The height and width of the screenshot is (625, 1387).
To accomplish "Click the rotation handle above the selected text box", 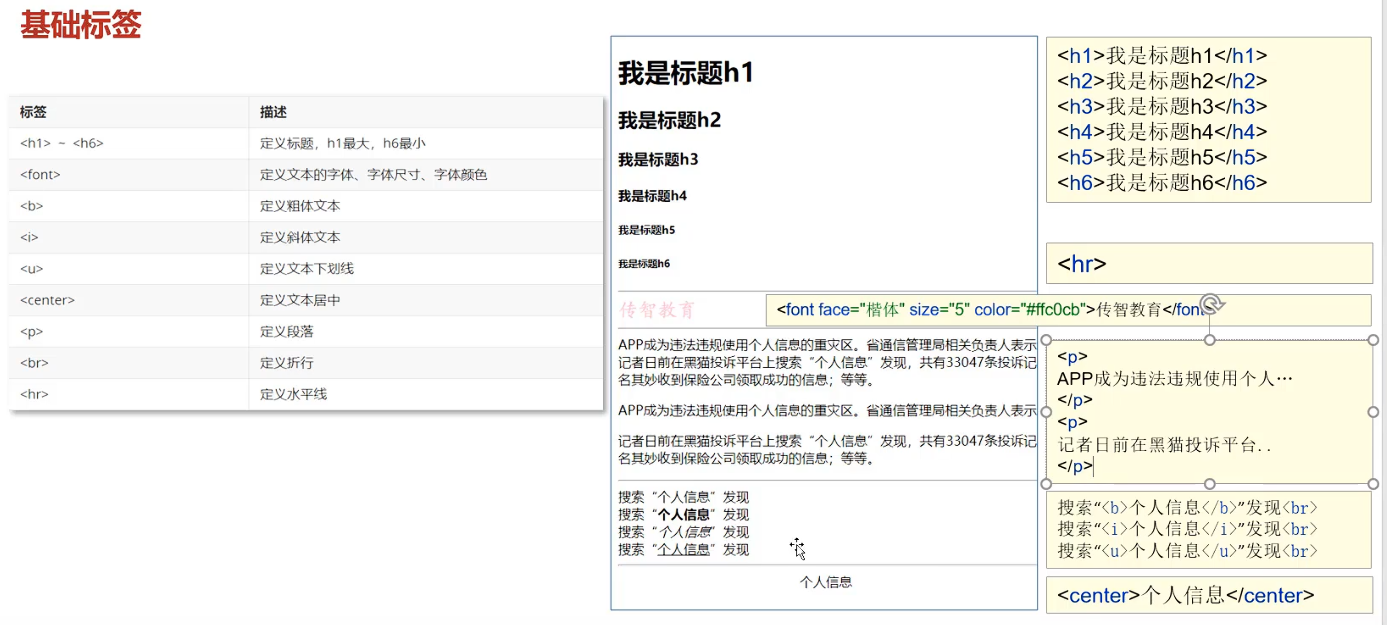I will click(1210, 304).
